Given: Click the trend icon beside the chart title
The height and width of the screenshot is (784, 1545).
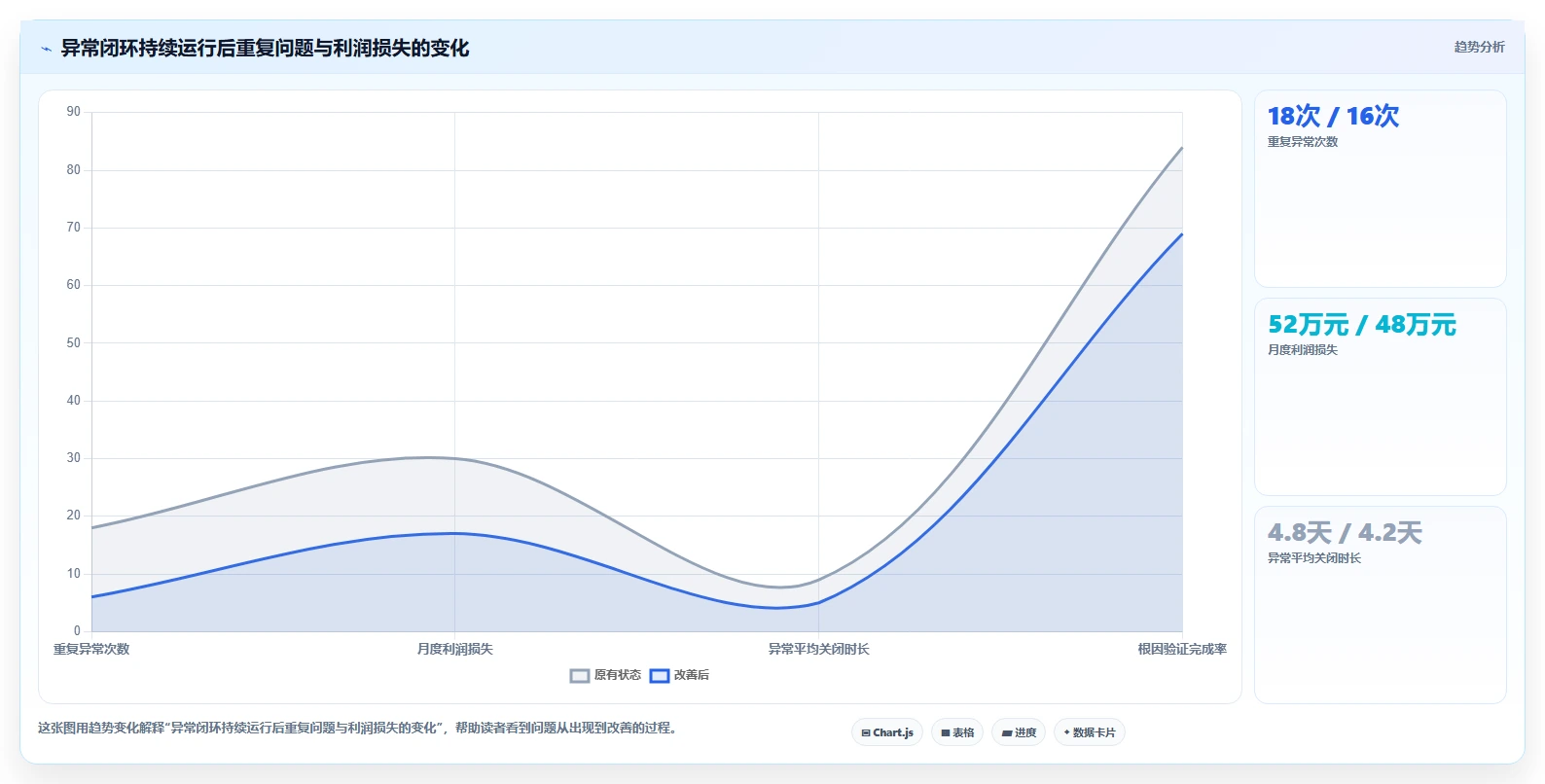Looking at the screenshot, I should point(46,49).
